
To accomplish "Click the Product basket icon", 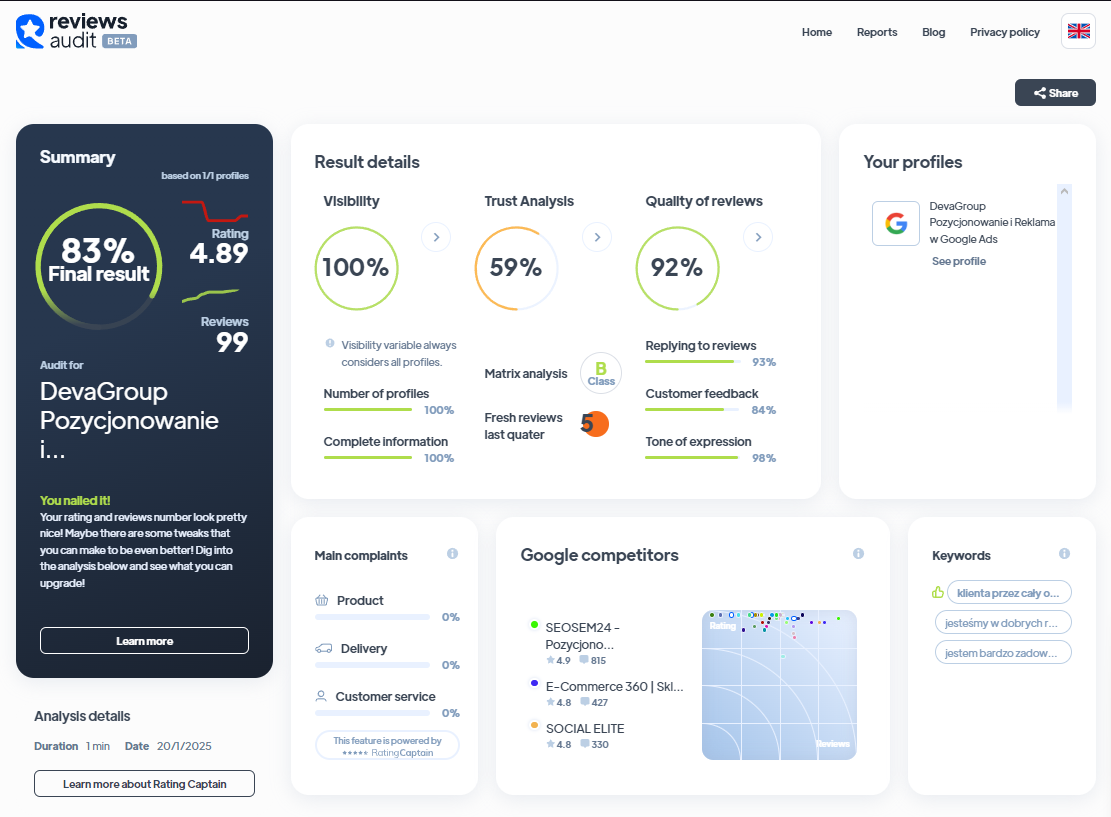I will click(322, 600).
